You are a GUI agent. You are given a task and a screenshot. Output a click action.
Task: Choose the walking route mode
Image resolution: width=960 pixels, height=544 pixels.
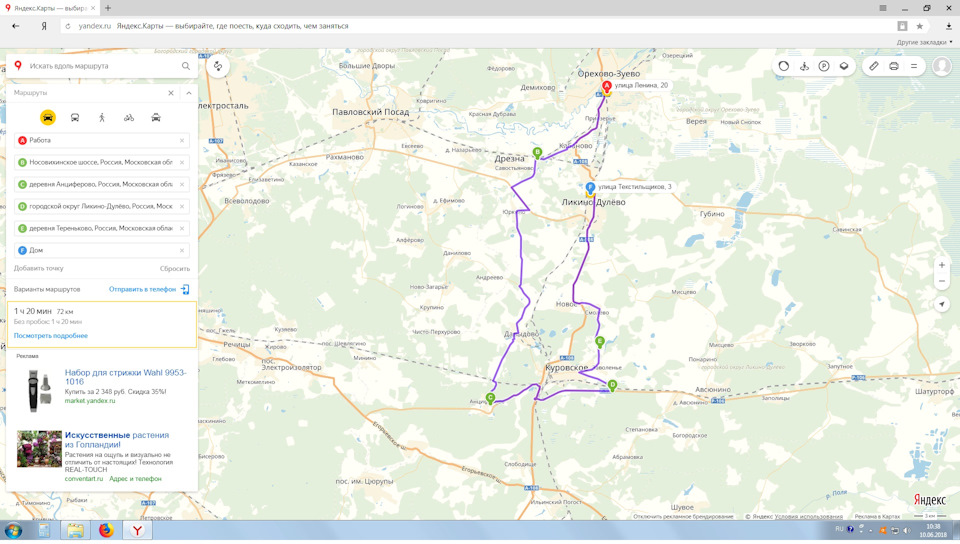click(x=102, y=117)
